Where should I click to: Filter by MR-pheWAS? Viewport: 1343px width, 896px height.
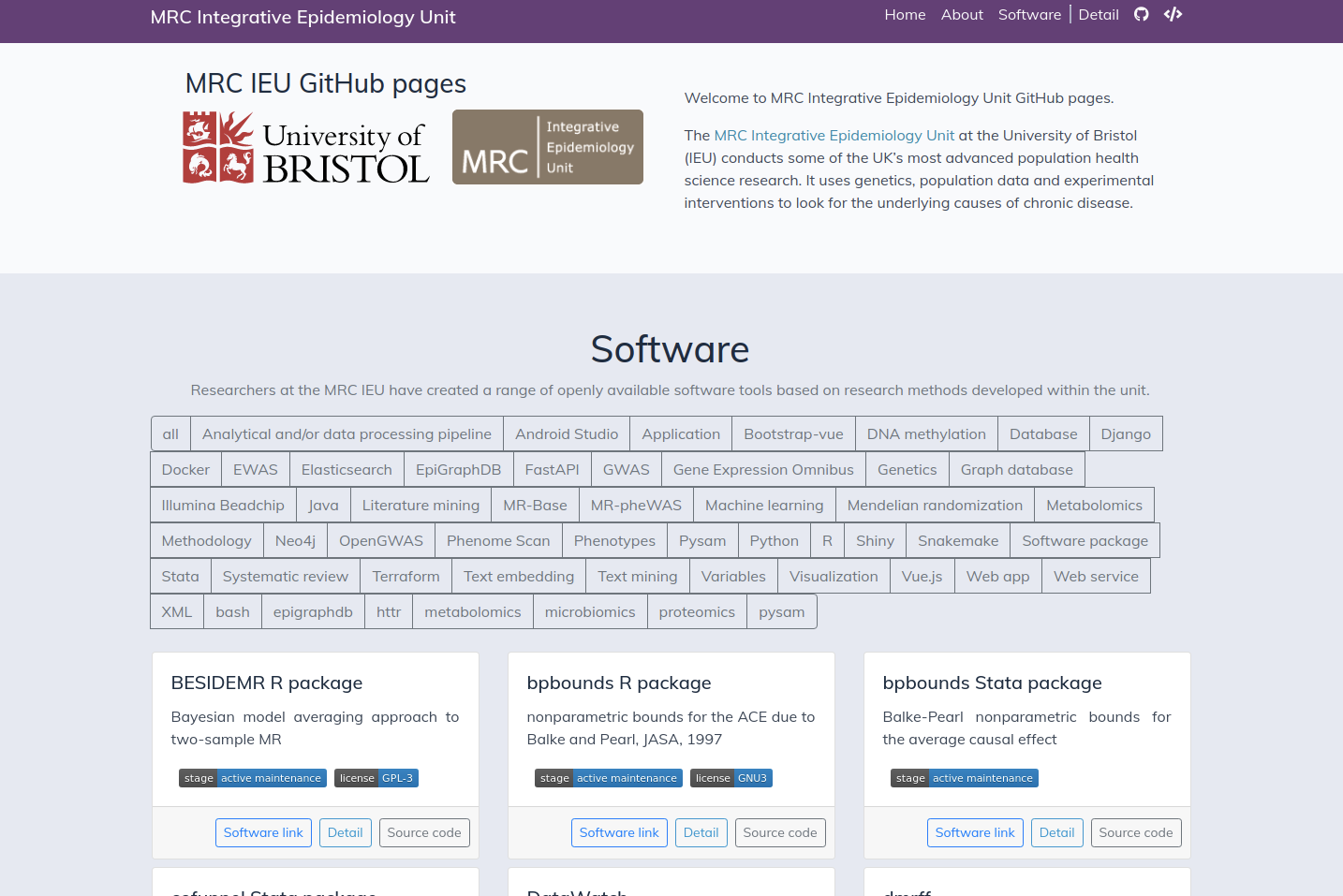click(636, 505)
